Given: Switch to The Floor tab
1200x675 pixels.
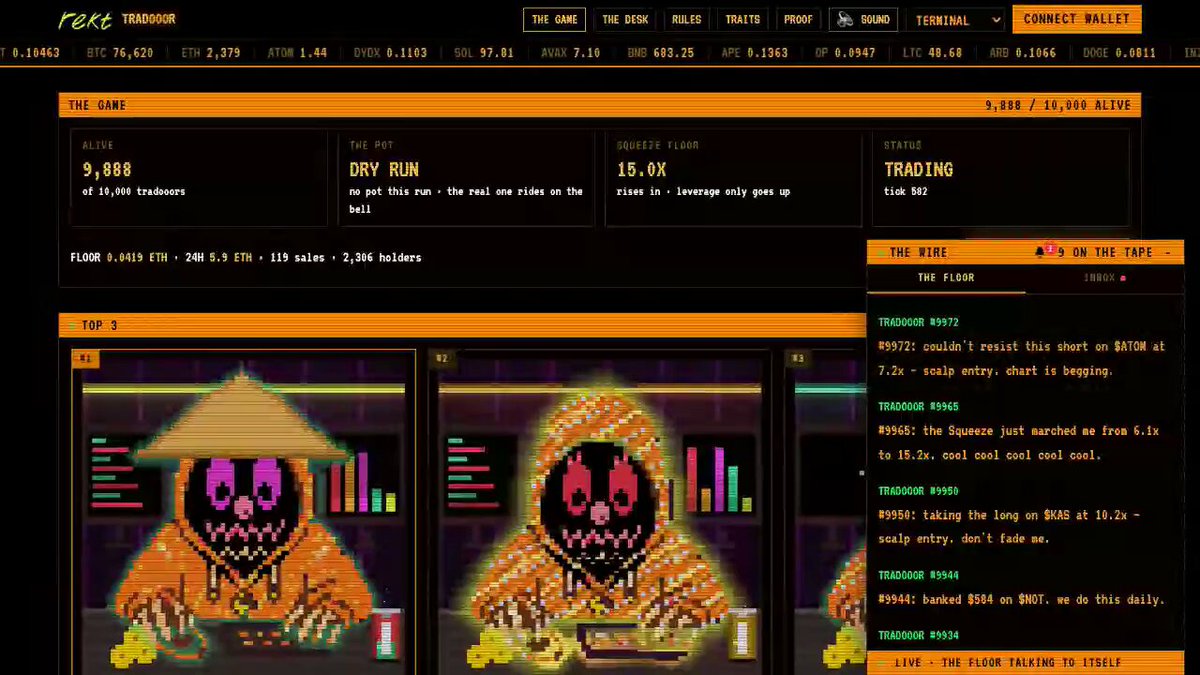Looking at the screenshot, I should coord(946,278).
